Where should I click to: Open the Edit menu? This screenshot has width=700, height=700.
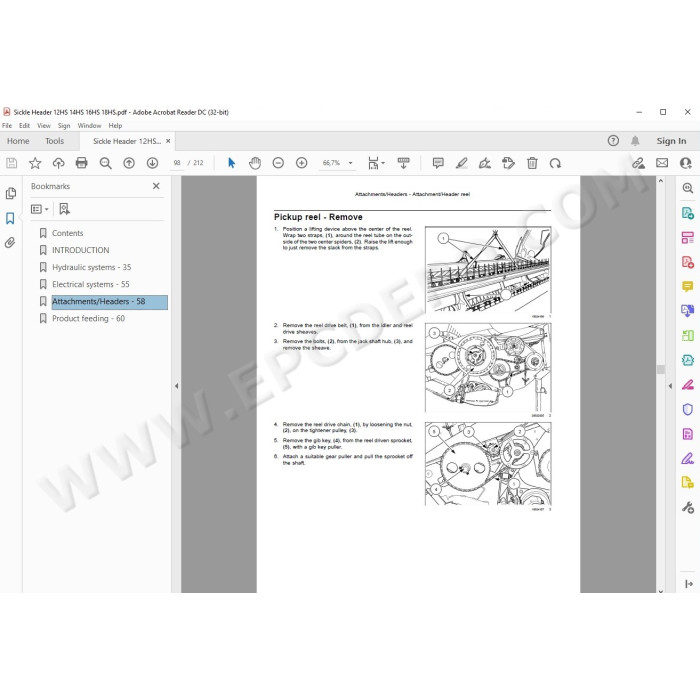click(x=24, y=126)
